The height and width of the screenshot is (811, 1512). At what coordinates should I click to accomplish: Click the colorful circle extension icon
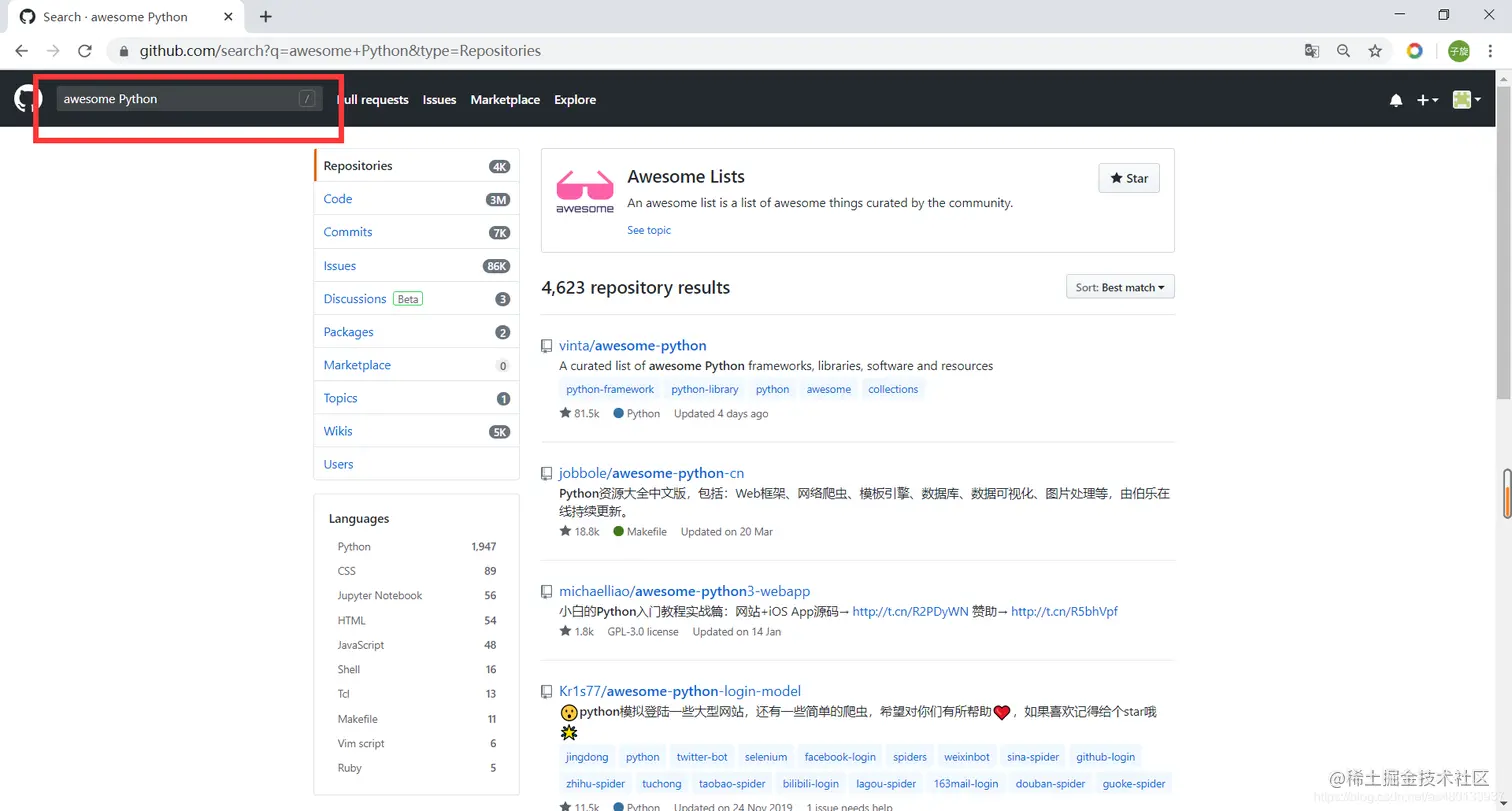click(x=1415, y=51)
